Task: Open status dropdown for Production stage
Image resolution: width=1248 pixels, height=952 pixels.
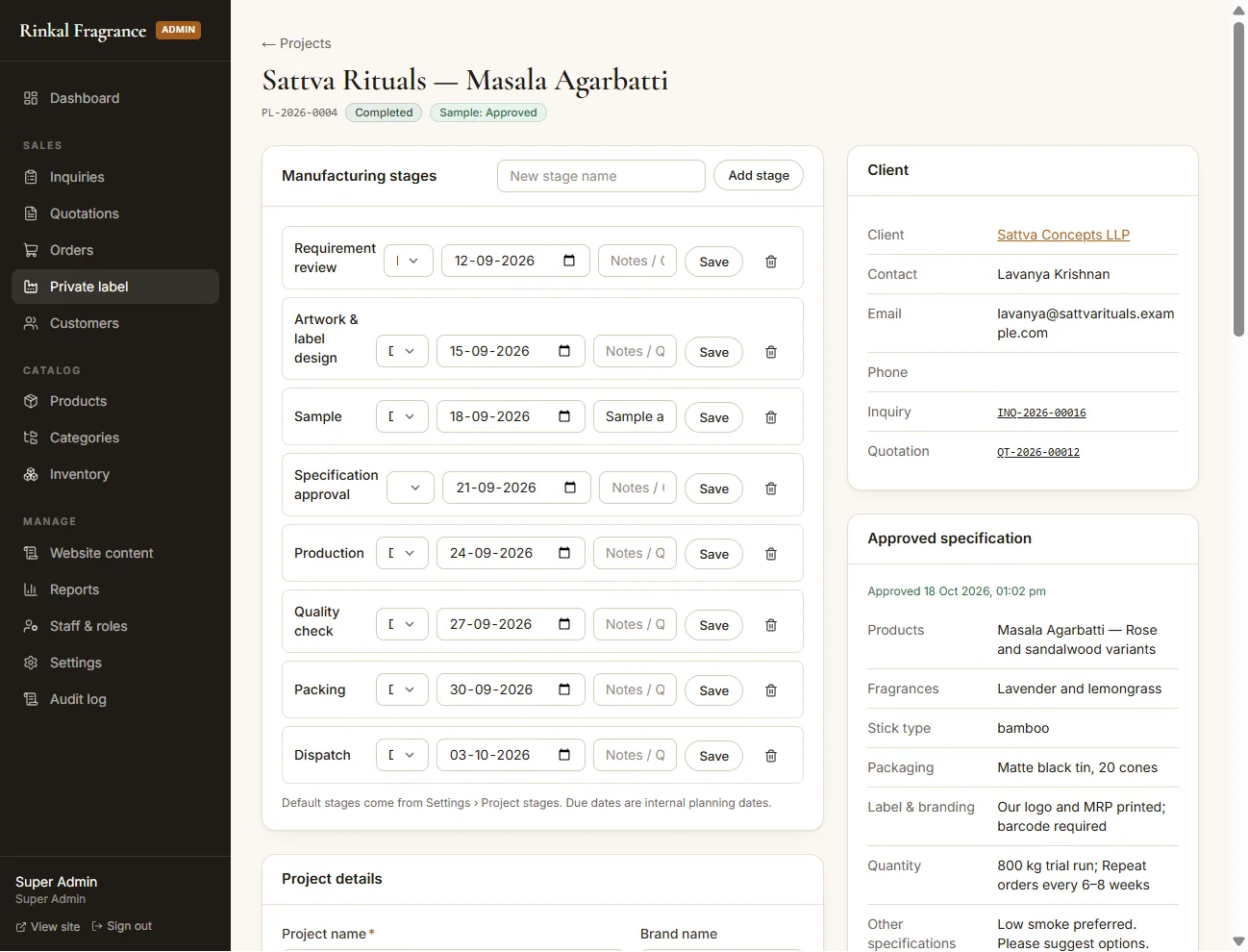Action: coord(402,553)
